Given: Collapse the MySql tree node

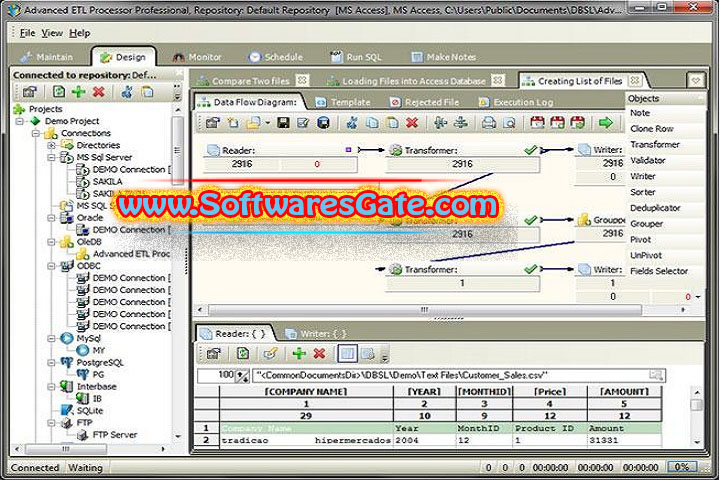Looking at the screenshot, I should click(x=51, y=339).
